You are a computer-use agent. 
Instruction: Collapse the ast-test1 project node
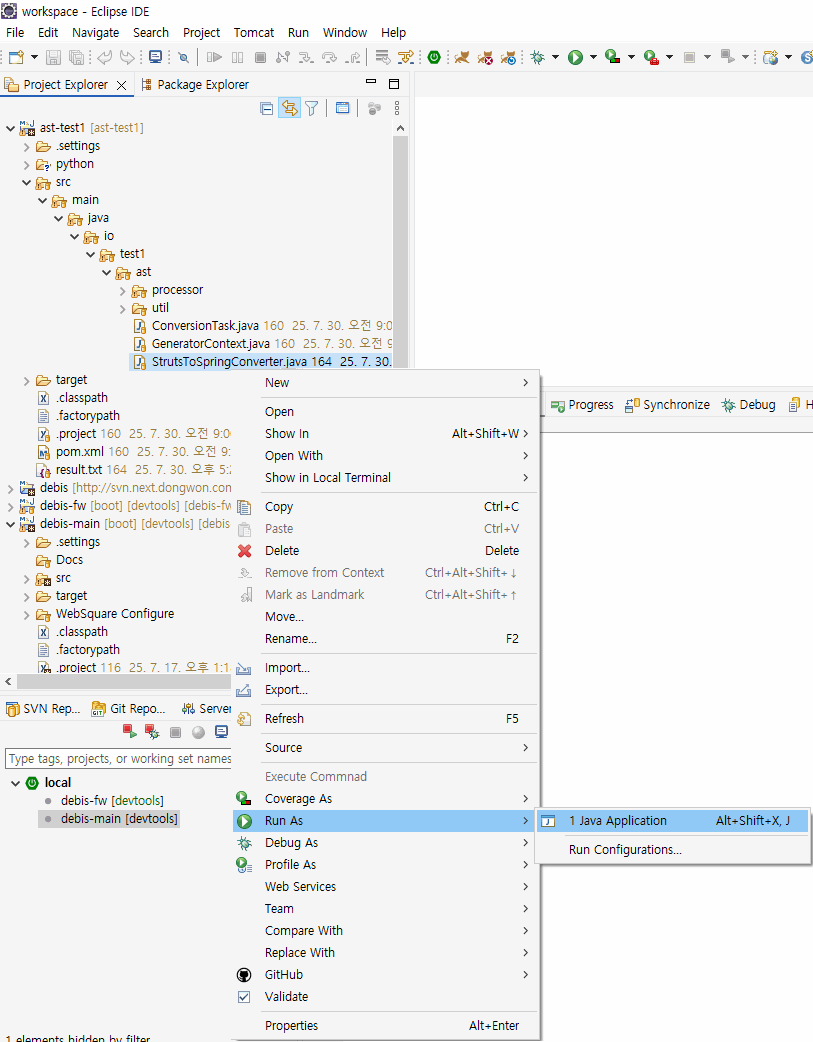(11, 128)
